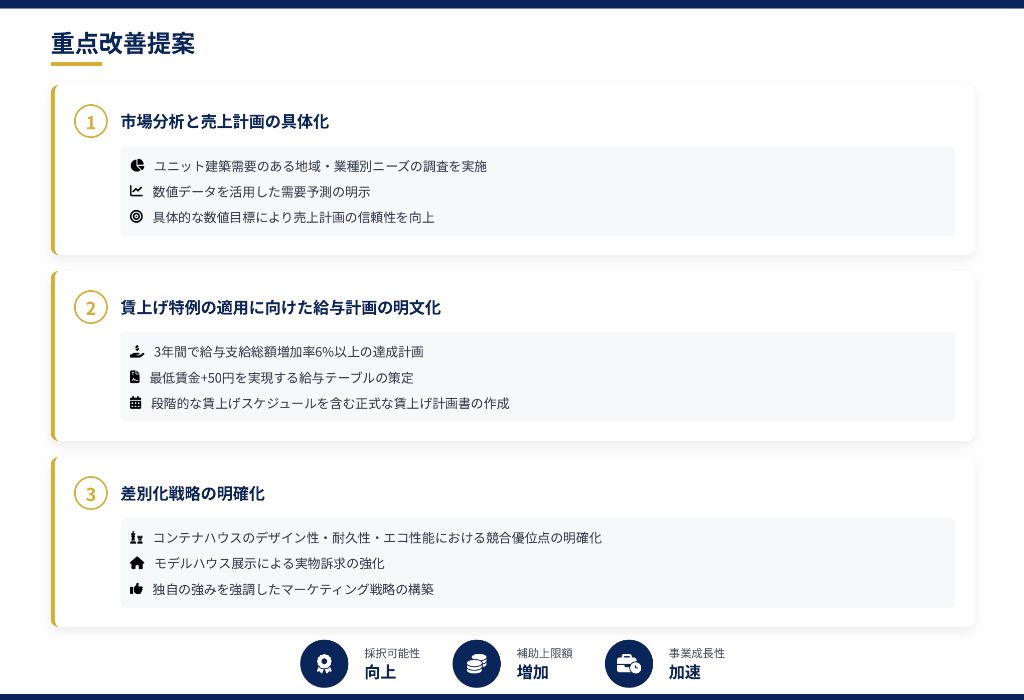
Task: Select the document icon for 最低賃金+50円 item
Action: click(137, 377)
